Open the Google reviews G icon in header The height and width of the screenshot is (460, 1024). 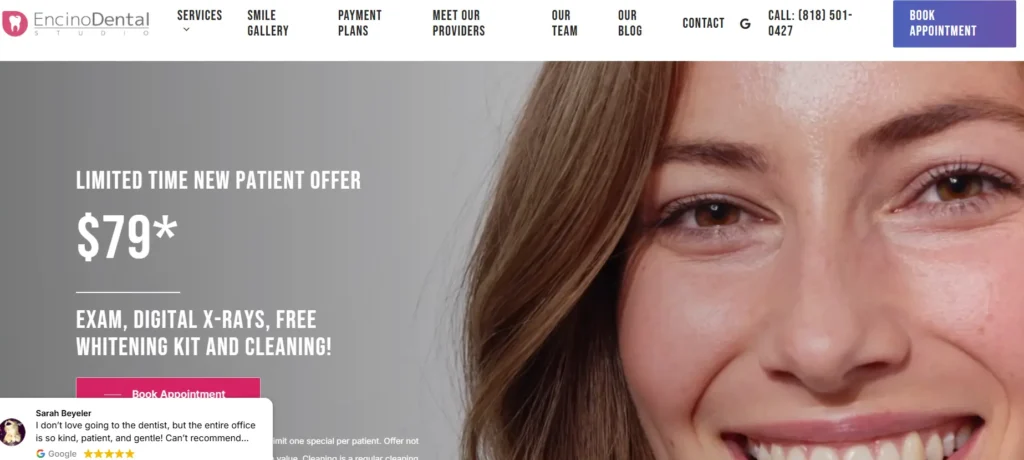coord(745,24)
